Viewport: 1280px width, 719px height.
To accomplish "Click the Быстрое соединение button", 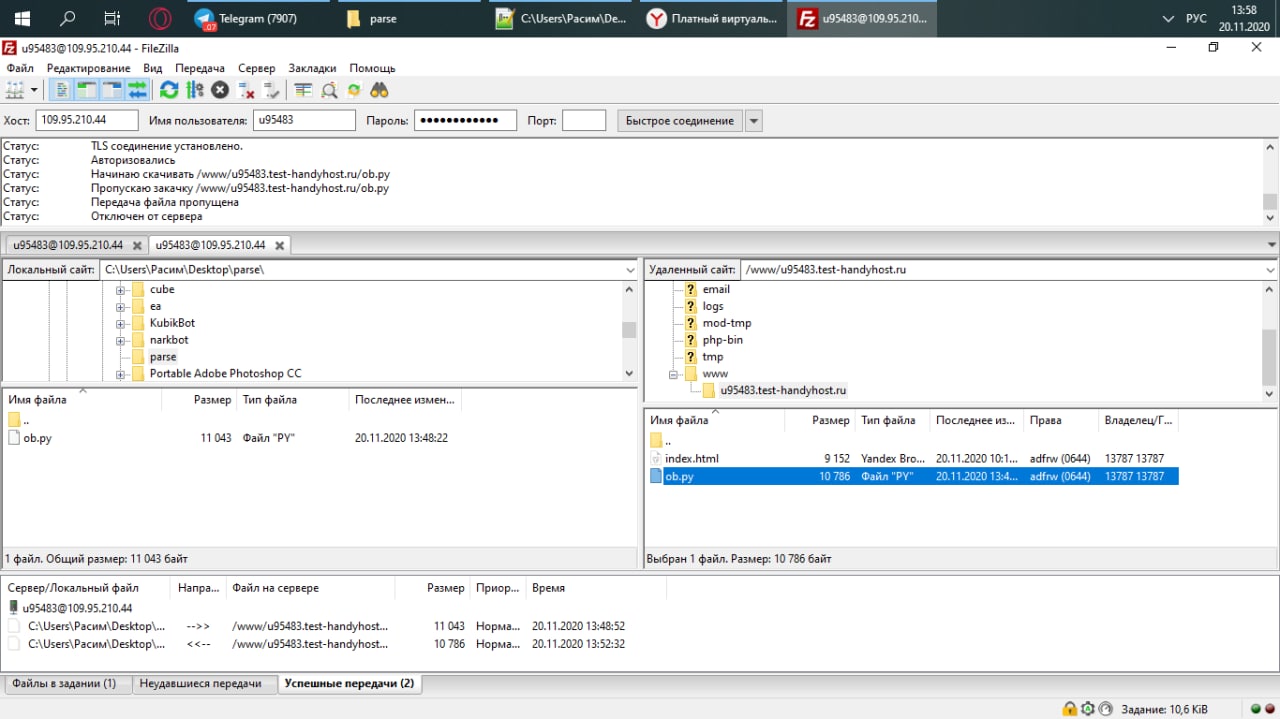I will (x=680, y=121).
